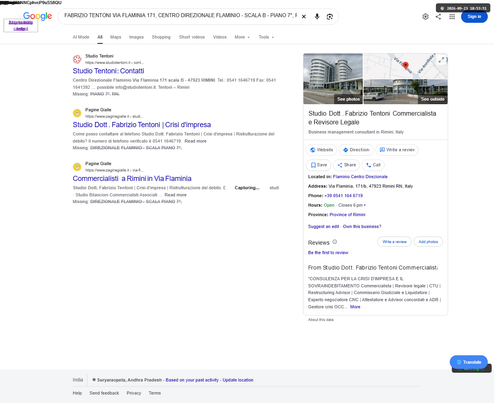
Task: Start voice search with microphone icon
Action: (317, 17)
